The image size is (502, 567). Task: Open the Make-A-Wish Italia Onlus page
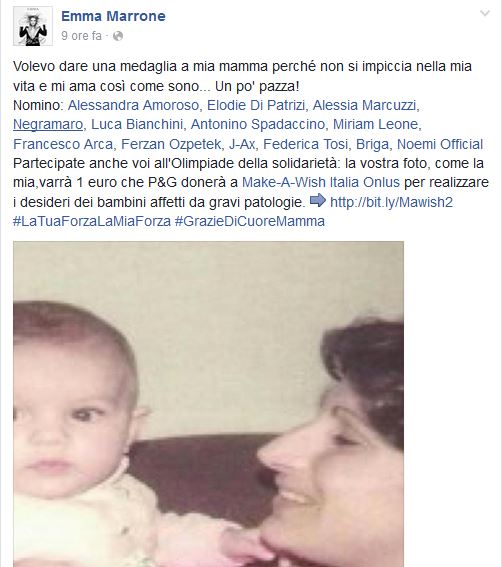[x=321, y=182]
